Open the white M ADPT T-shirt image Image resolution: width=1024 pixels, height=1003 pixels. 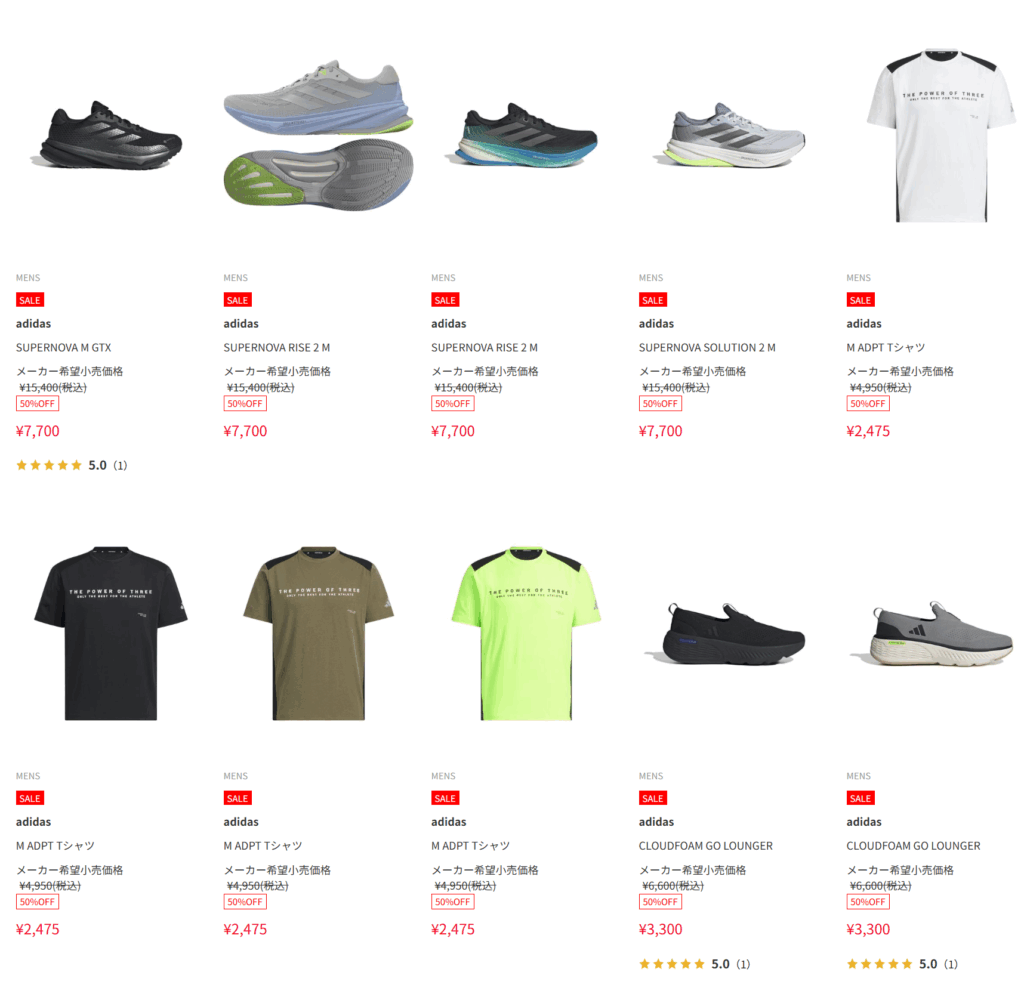[941, 136]
